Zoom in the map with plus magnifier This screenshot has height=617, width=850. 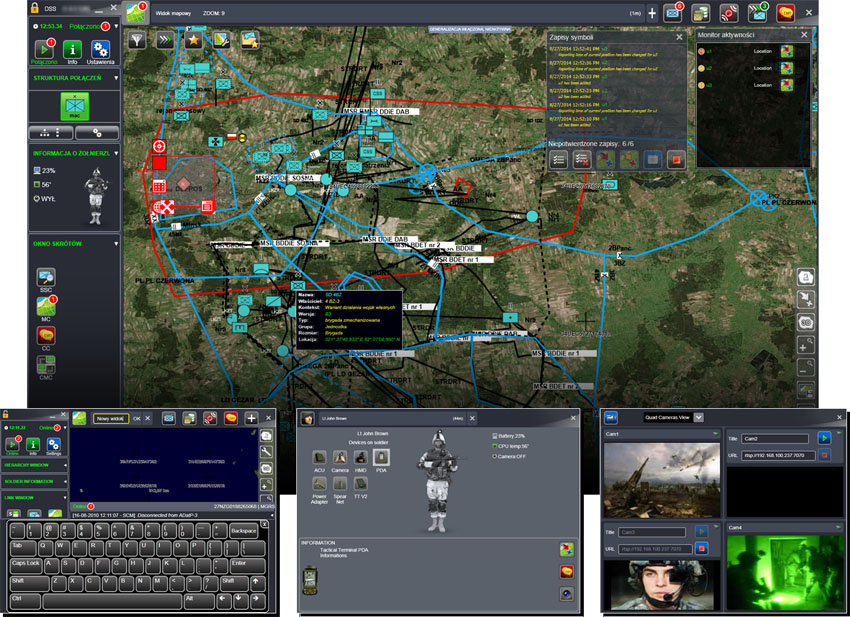tap(806, 345)
